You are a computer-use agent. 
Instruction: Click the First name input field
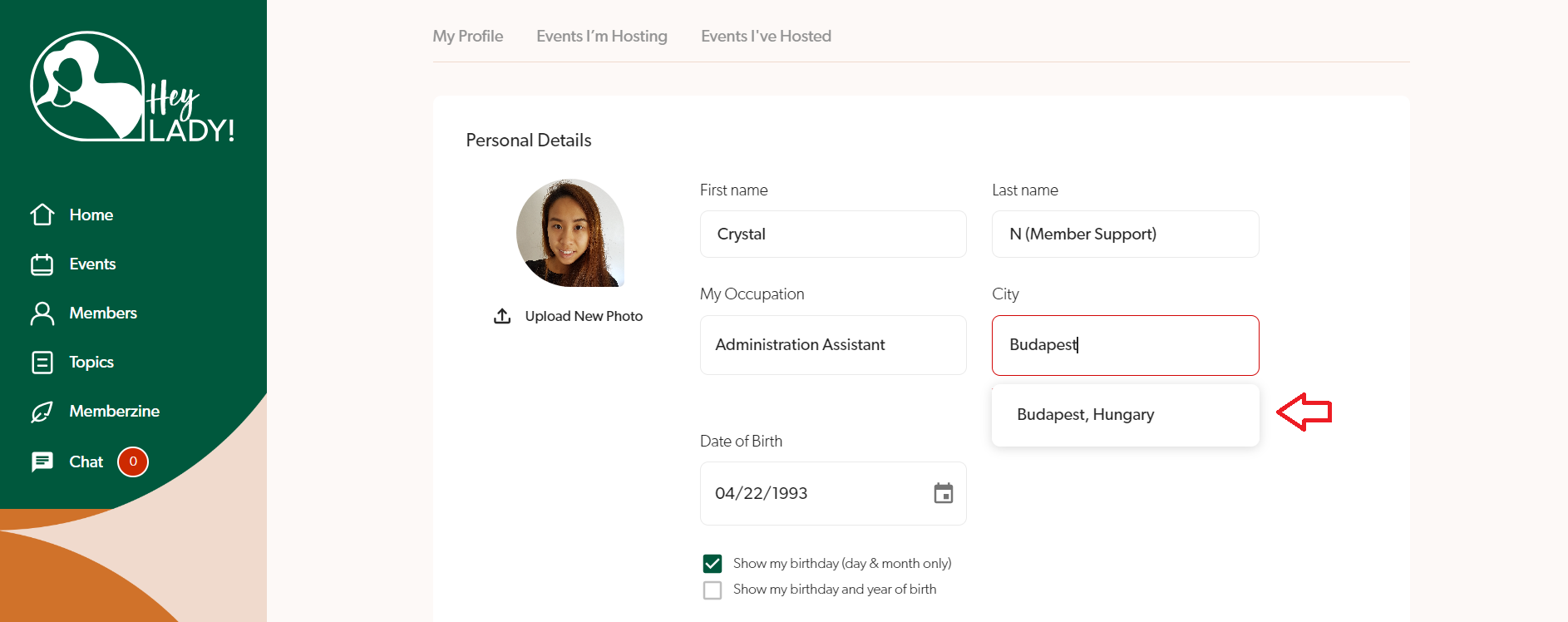833,234
